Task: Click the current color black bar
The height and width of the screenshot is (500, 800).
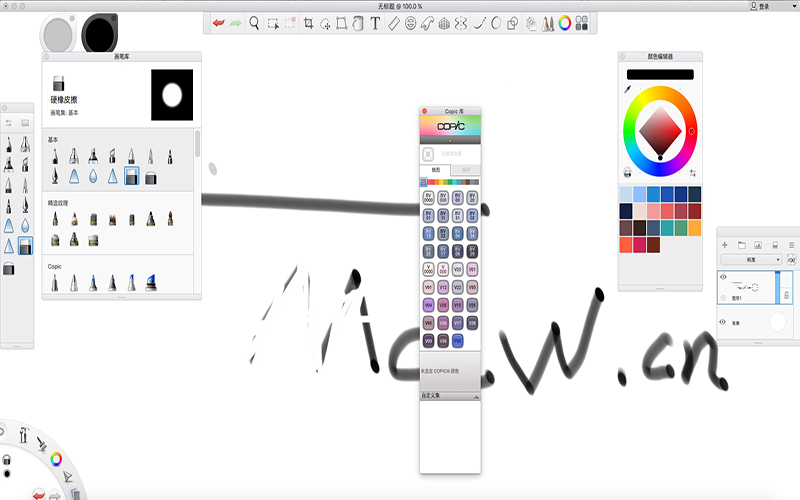Action: pos(660,74)
